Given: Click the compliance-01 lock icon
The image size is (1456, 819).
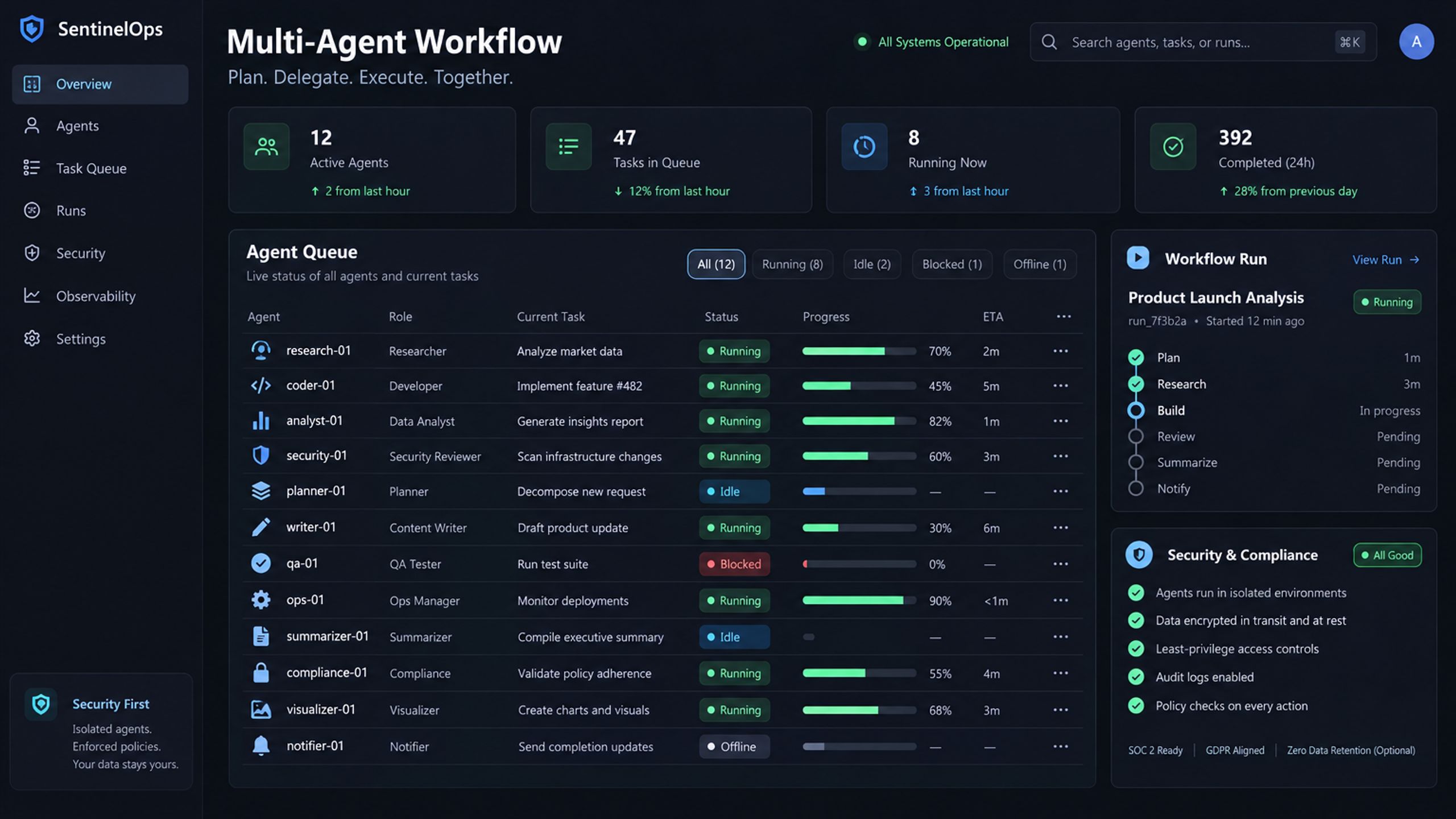Looking at the screenshot, I should click(x=260, y=672).
